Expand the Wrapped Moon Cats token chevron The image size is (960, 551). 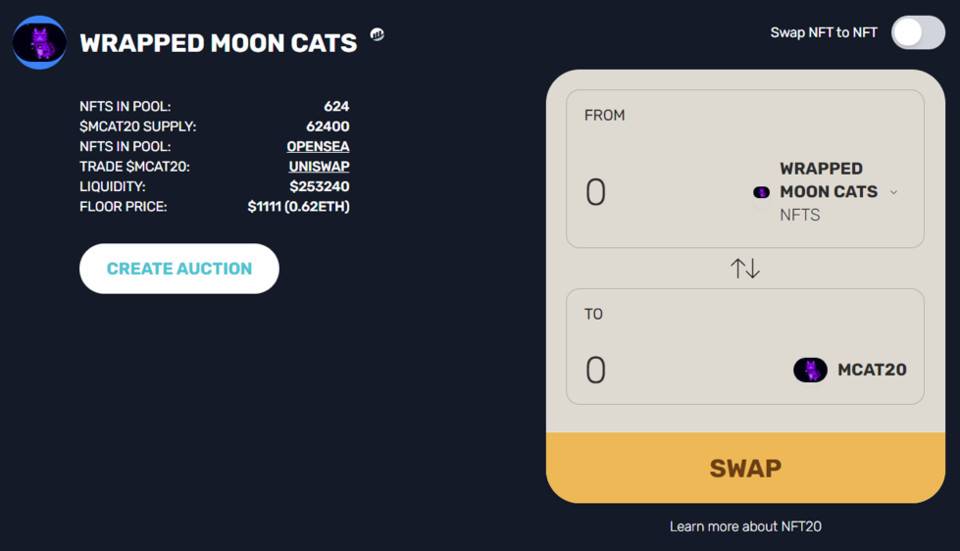click(893, 192)
